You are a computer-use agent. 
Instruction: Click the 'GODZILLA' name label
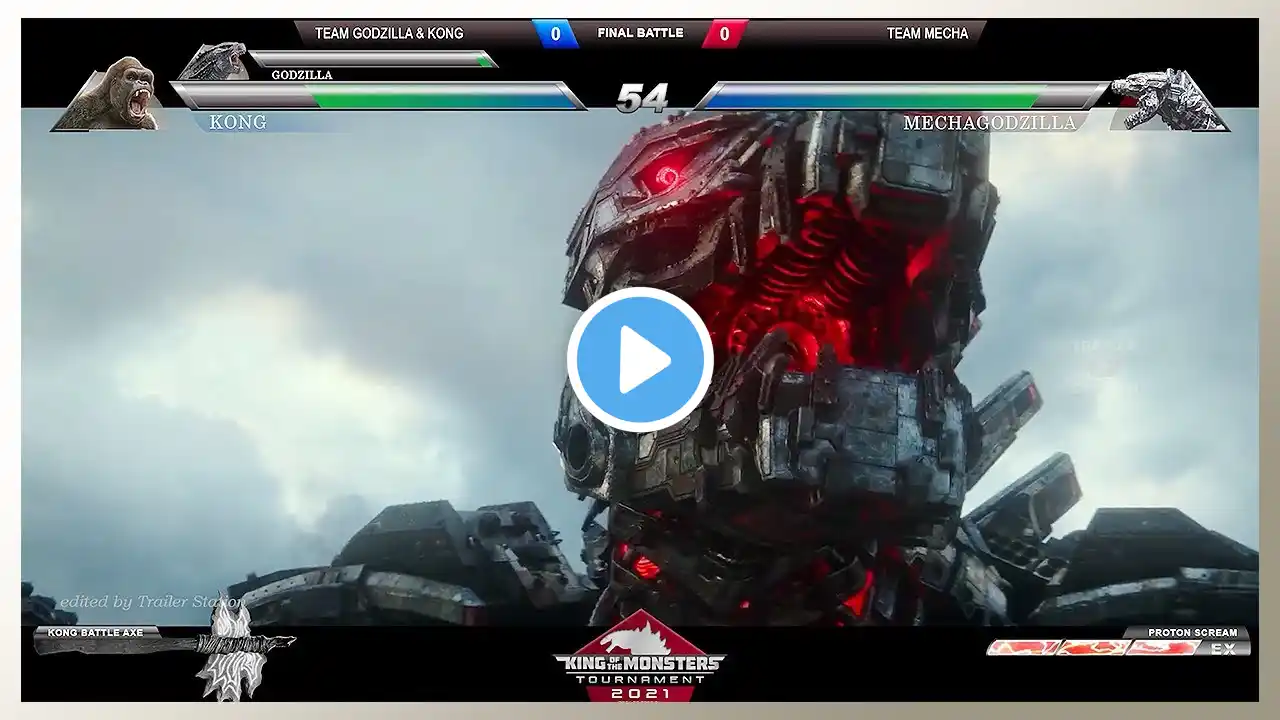coord(301,75)
